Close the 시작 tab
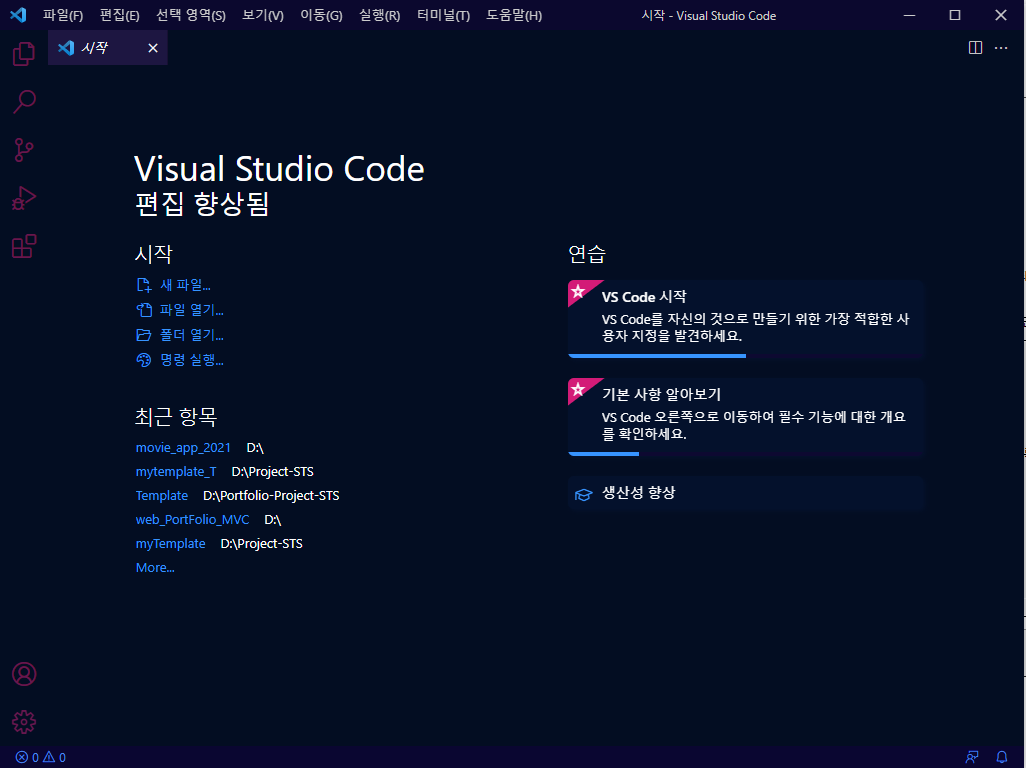 [152, 48]
